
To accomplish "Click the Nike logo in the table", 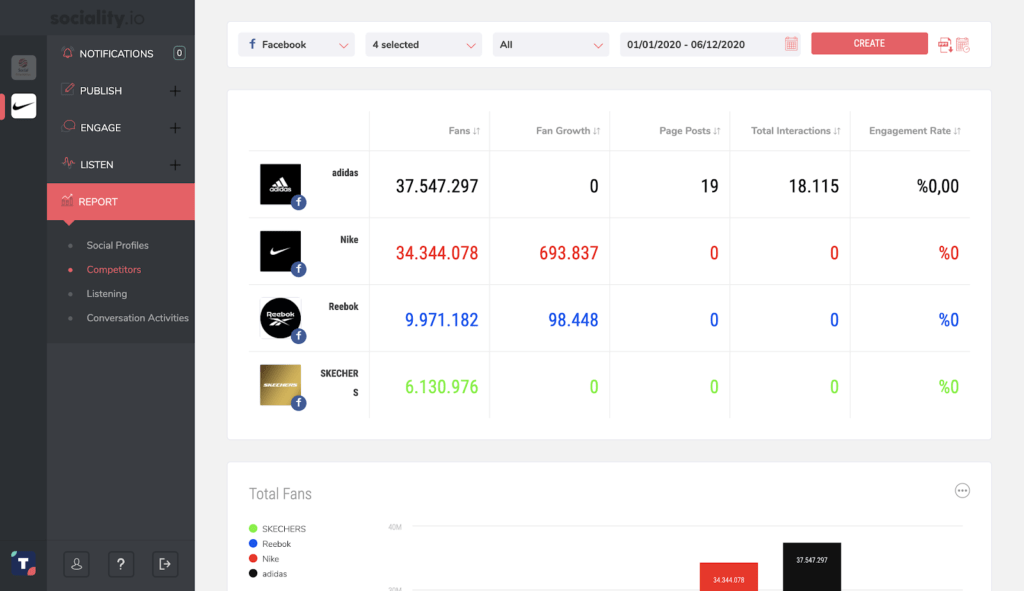I will [x=280, y=251].
